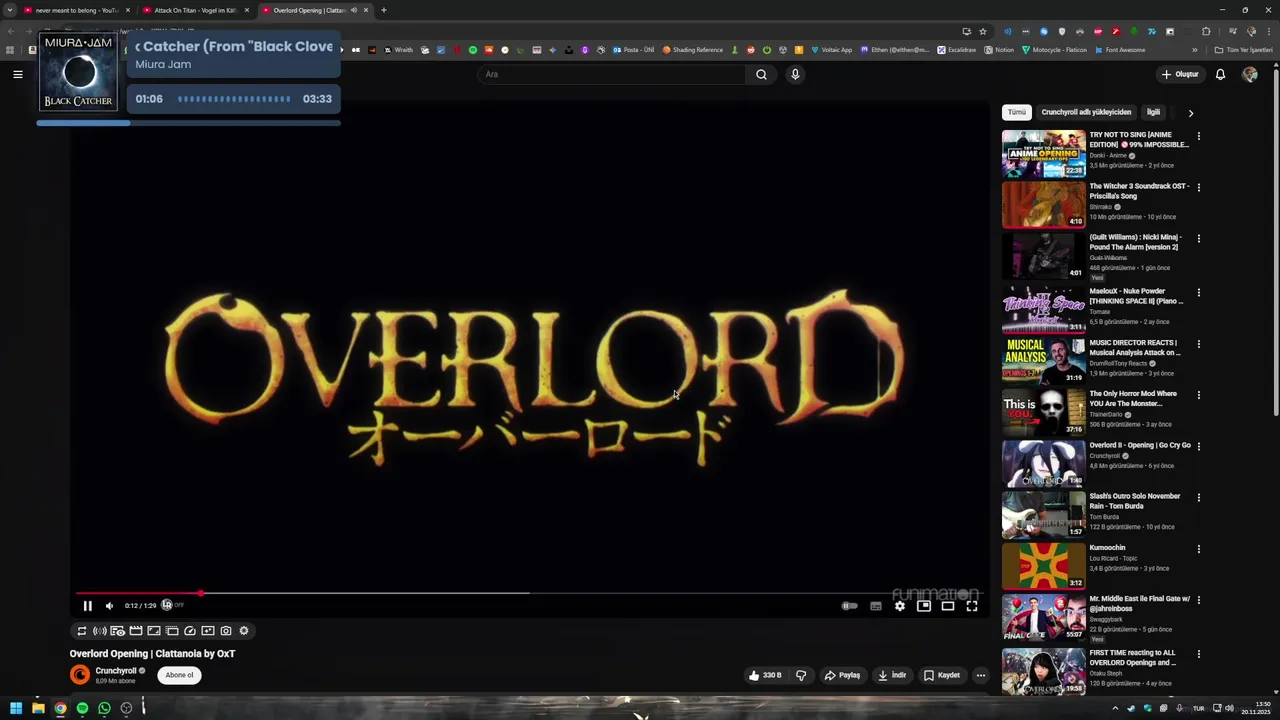Image resolution: width=1280 pixels, height=720 pixels.
Task: Seek in the Black Catcher track waveform
Action: (234, 99)
